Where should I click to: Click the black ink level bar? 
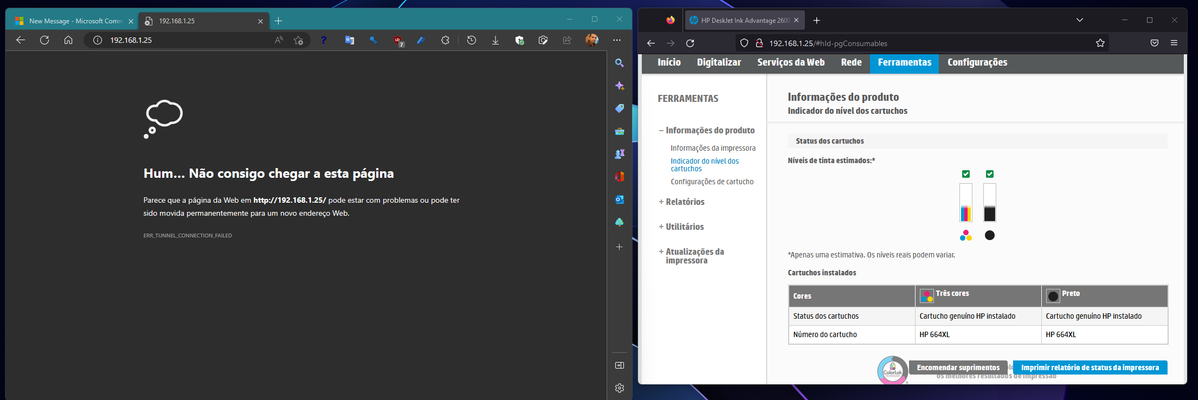[989, 202]
